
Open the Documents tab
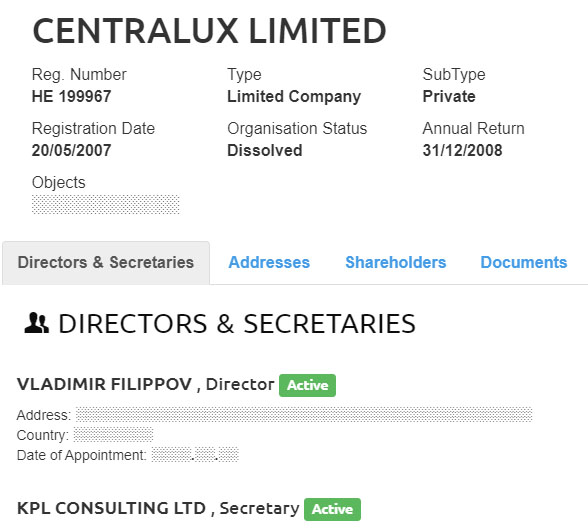(524, 262)
